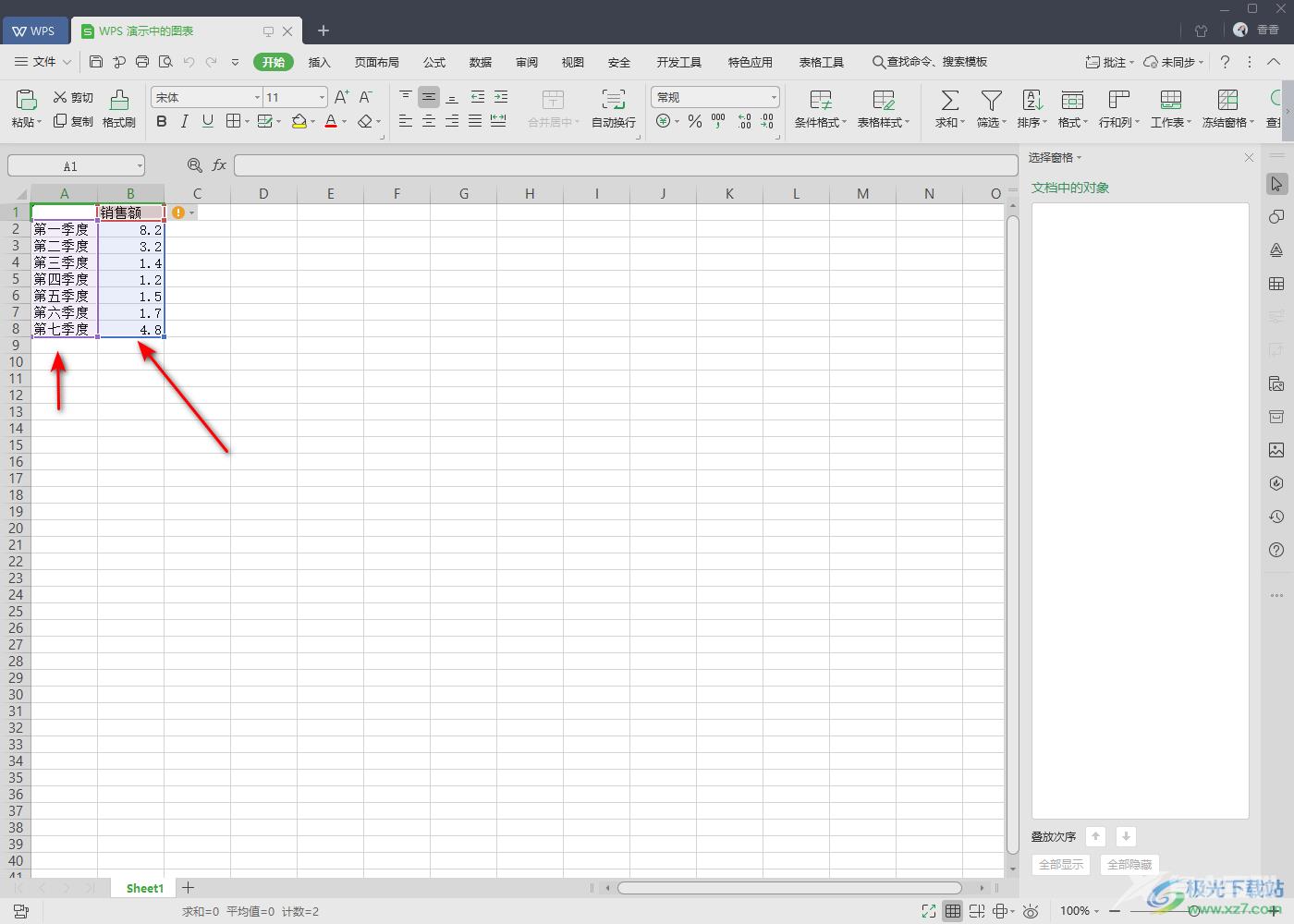
Task: Click the Sort (排序) icon
Action: pyautogui.click(x=1032, y=100)
